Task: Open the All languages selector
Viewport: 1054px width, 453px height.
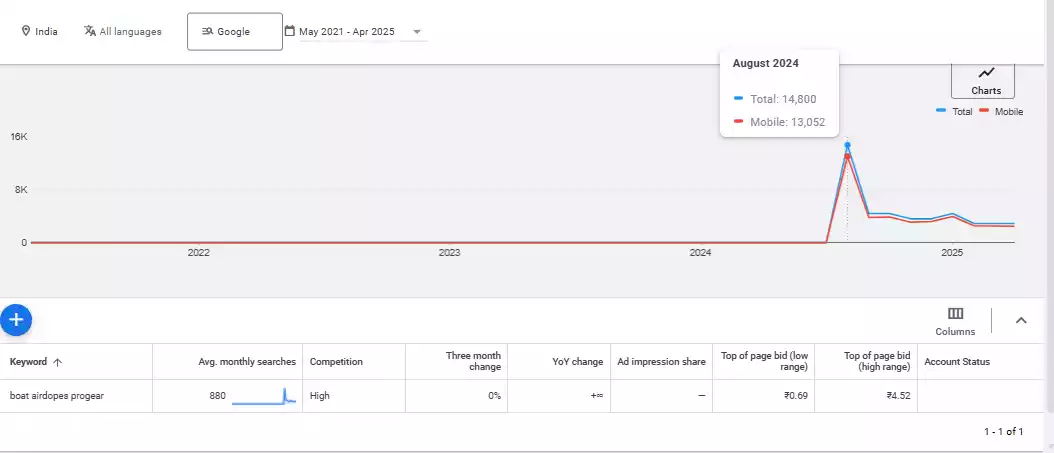Action: click(122, 31)
